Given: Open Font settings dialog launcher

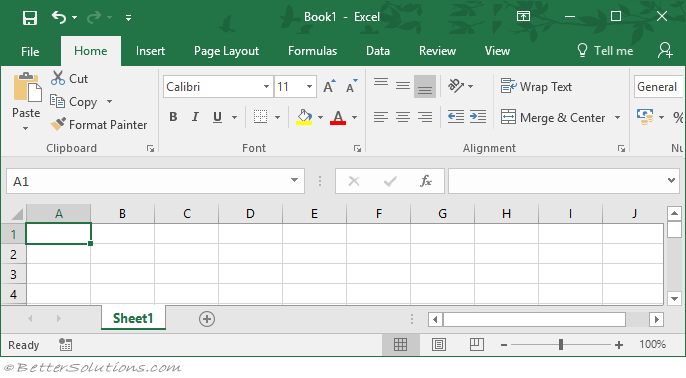Looking at the screenshot, I should (357, 149).
